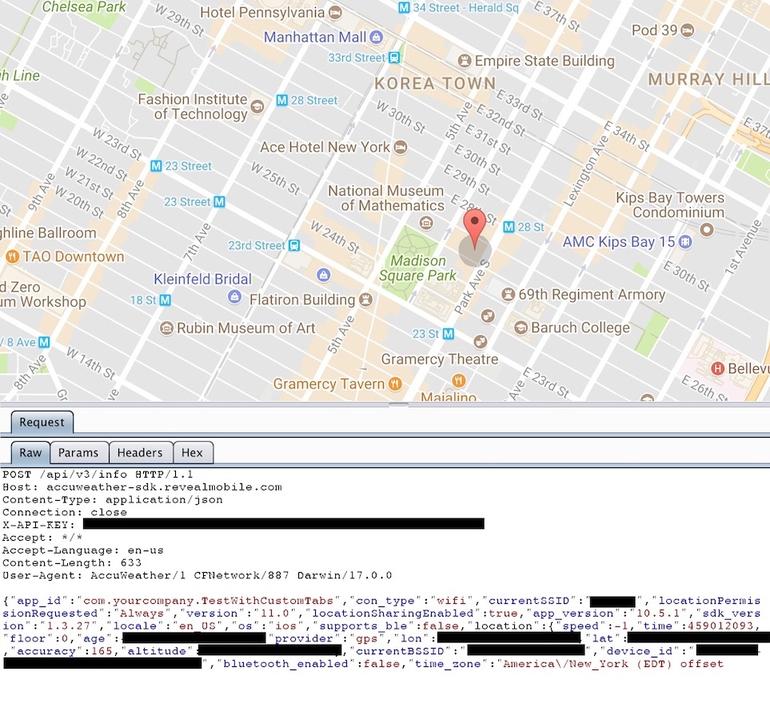Click the Chelsea Park label
Image resolution: width=770 pixels, height=711 pixels.
tap(84, 7)
